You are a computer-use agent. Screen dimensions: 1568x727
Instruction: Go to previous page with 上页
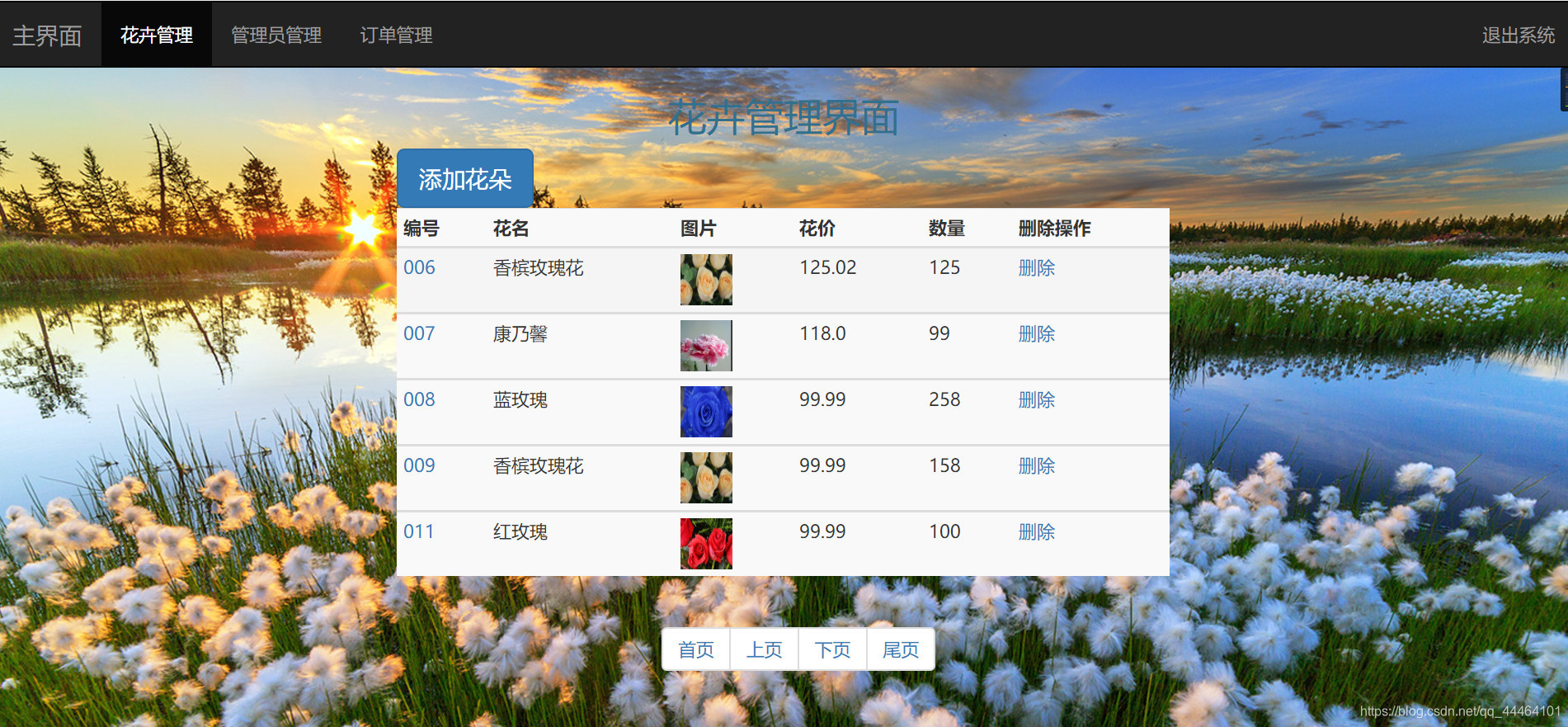click(x=765, y=649)
